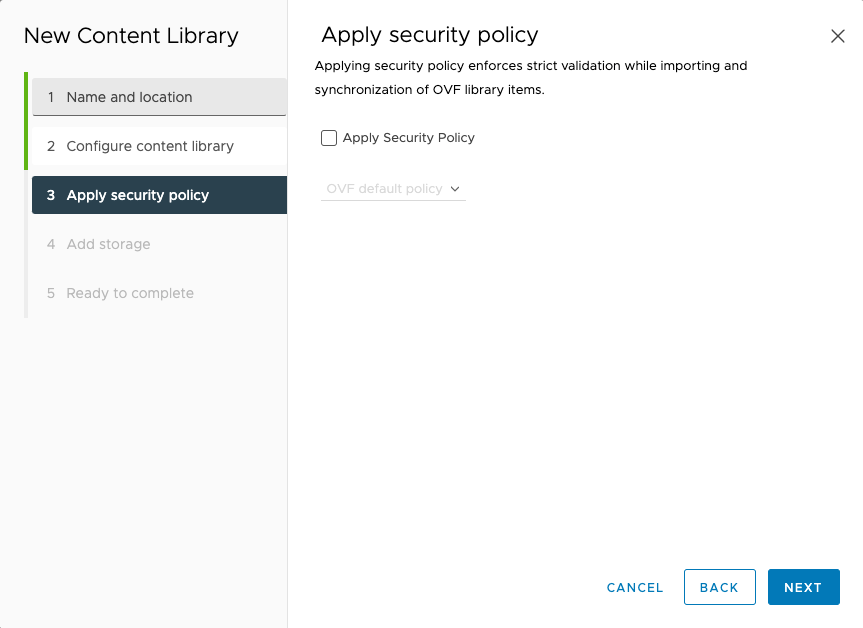The width and height of the screenshot is (863, 628).
Task: Click step number 2 in the wizard sidebar
Action: tap(51, 146)
